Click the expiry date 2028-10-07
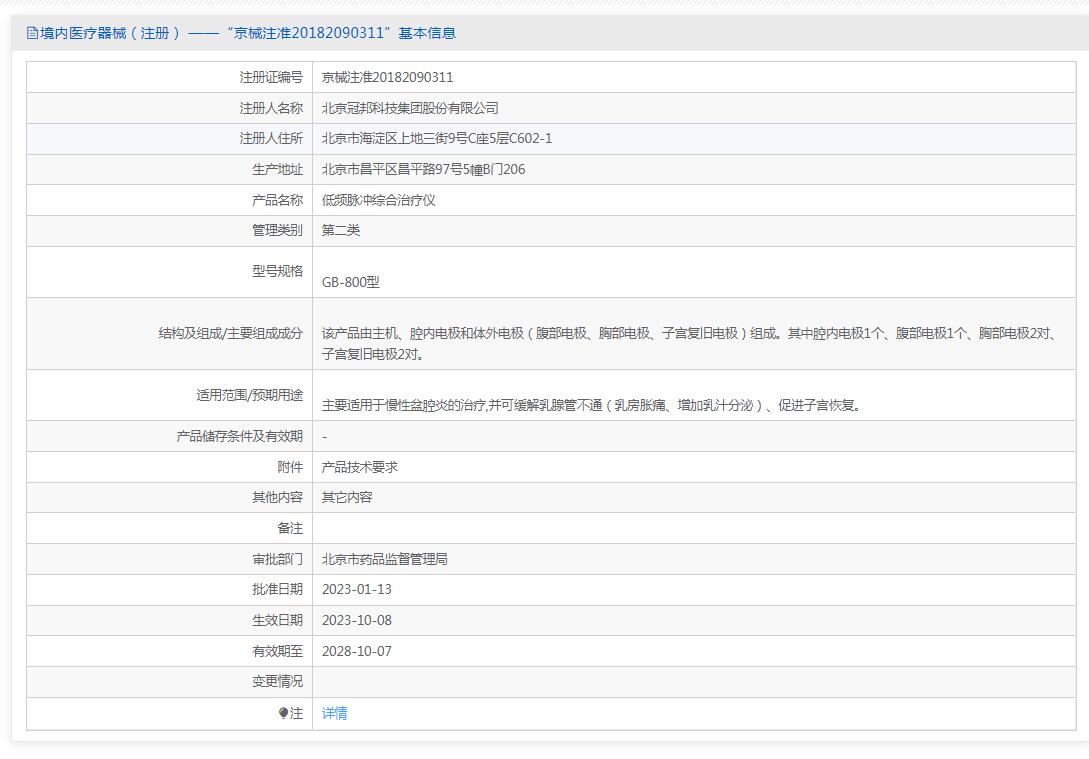 pos(356,651)
